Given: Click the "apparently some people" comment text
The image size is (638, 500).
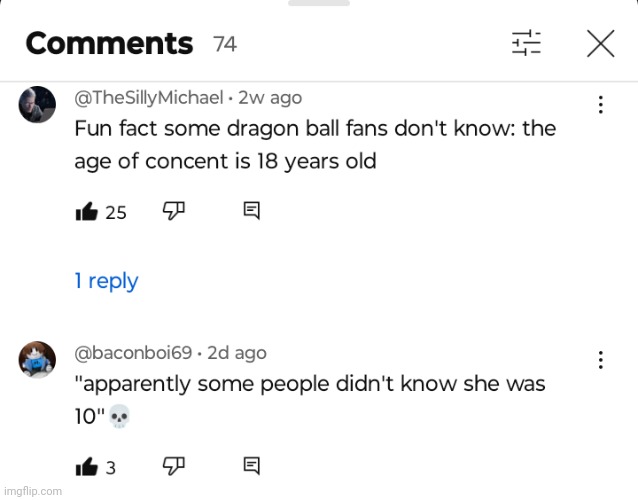Looking at the screenshot, I should pos(310,399).
